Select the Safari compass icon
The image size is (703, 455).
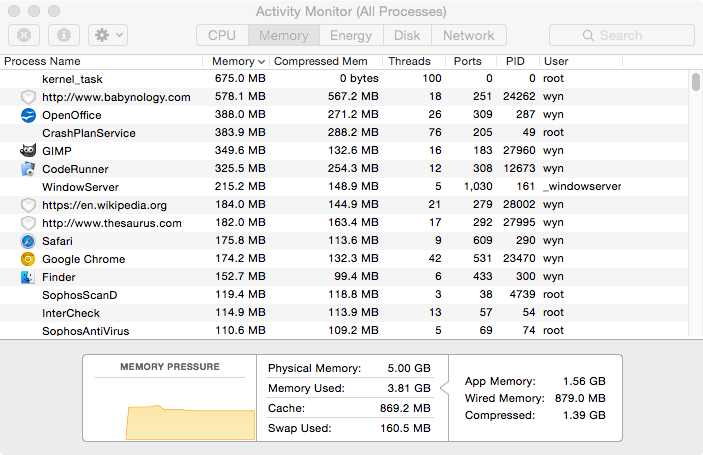pos(28,241)
